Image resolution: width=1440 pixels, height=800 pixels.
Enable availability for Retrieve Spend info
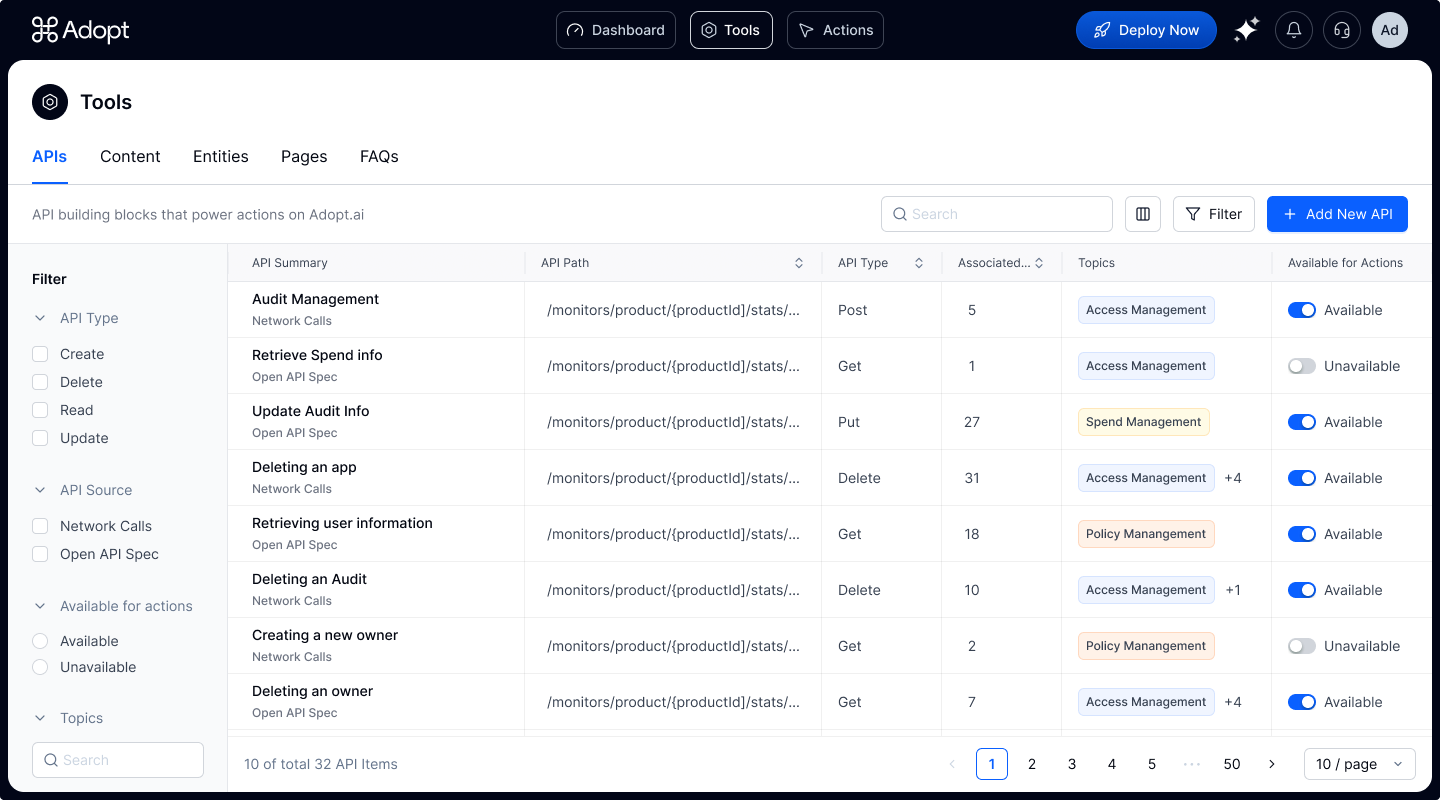click(x=1302, y=366)
